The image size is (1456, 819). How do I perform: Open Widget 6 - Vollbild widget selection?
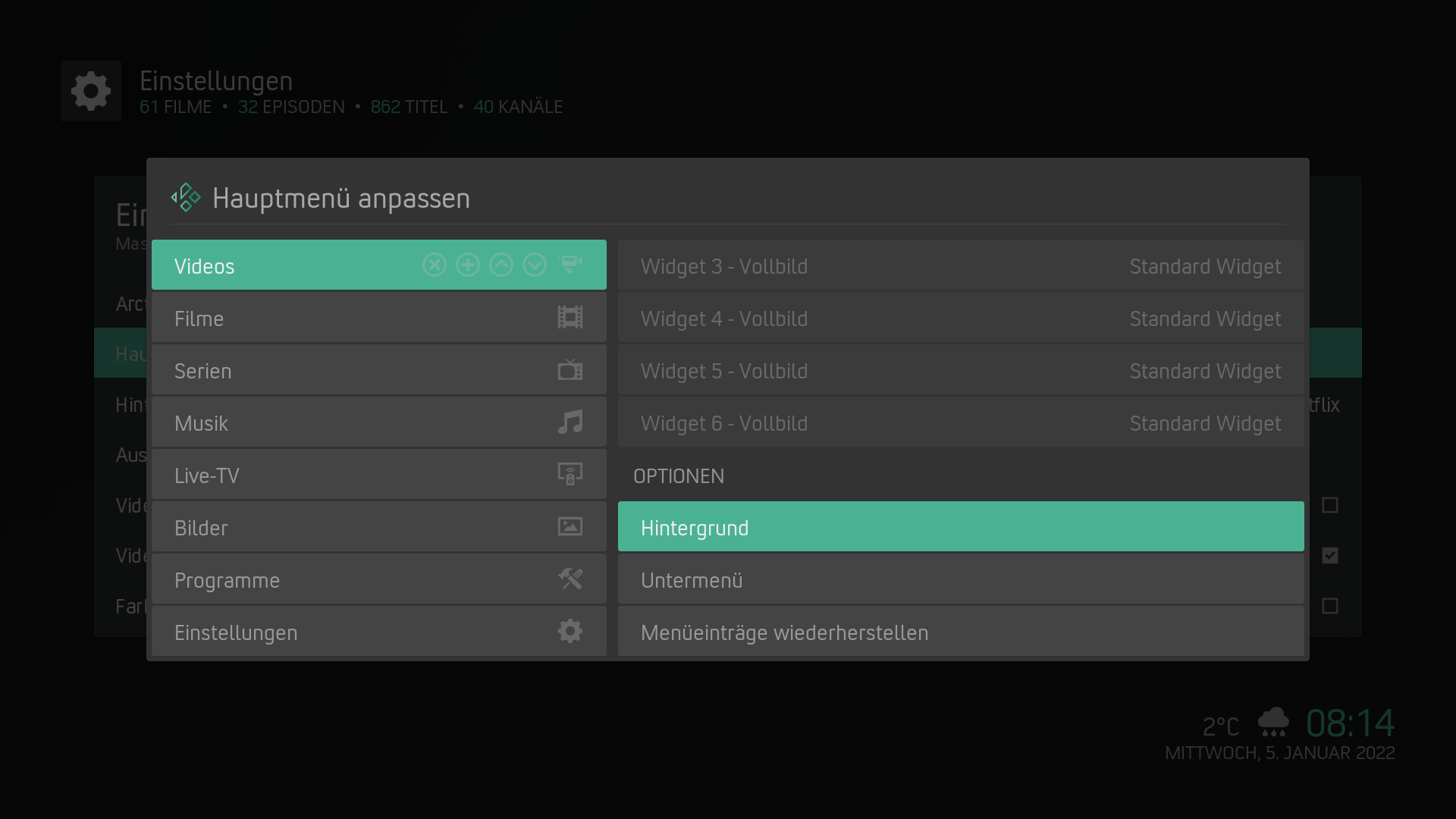point(961,422)
